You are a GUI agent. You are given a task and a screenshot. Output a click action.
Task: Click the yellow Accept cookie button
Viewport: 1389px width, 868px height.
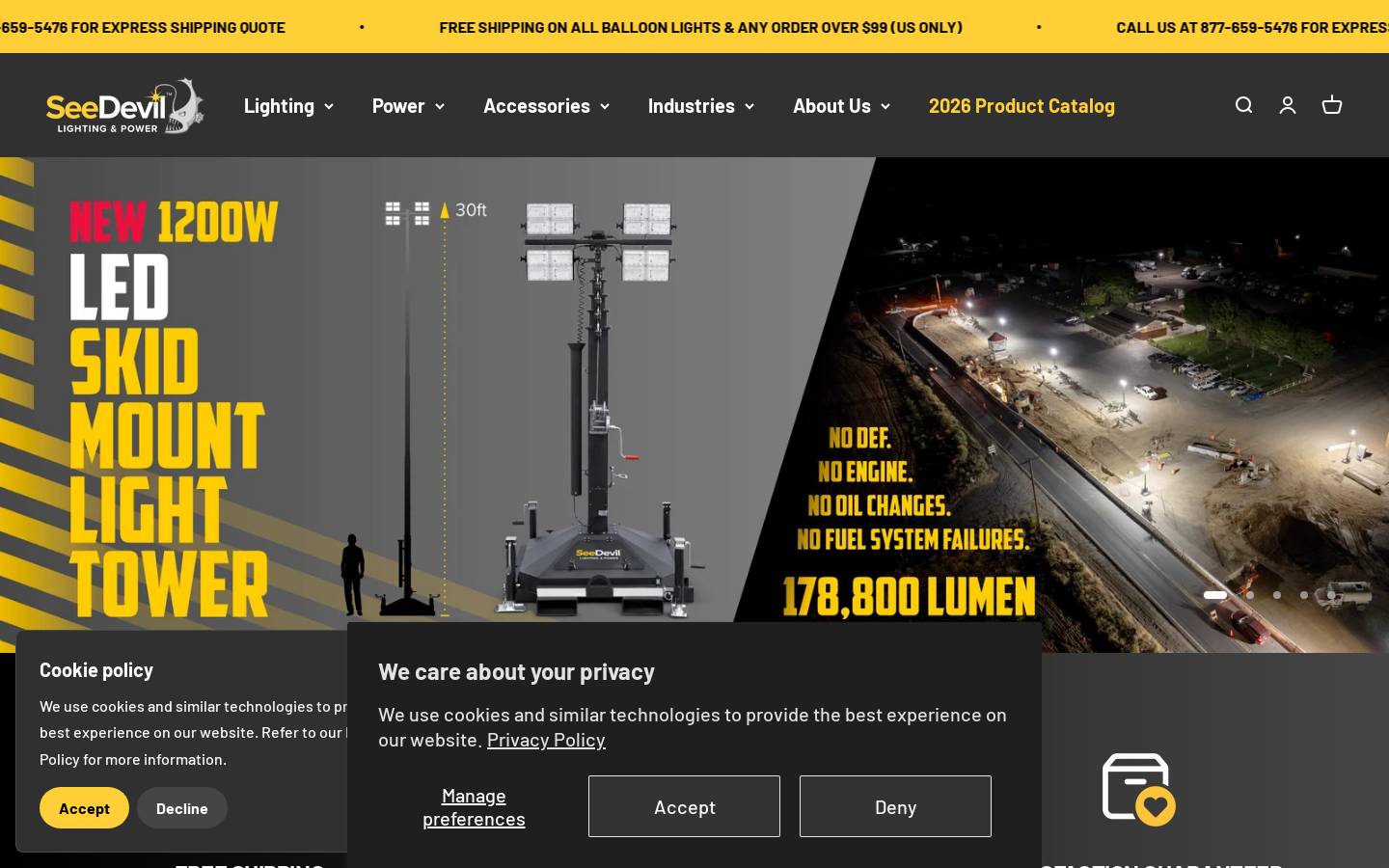click(x=84, y=808)
